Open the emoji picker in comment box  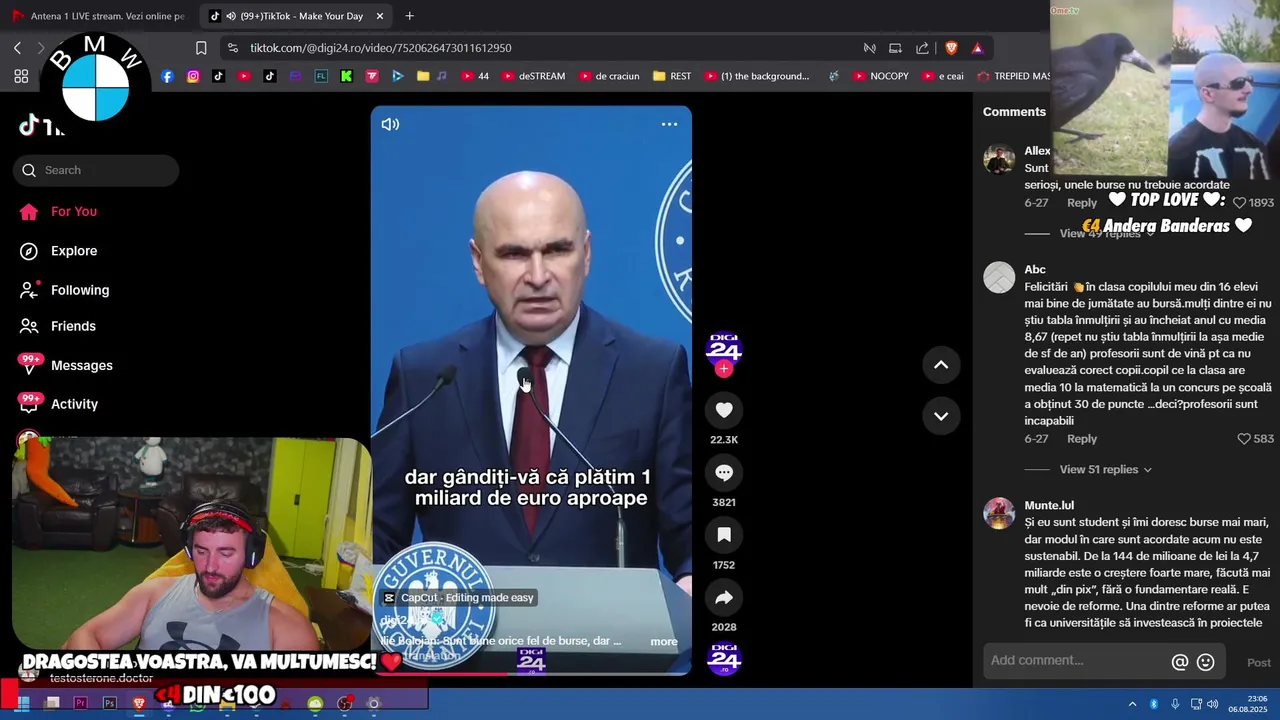click(x=1206, y=662)
